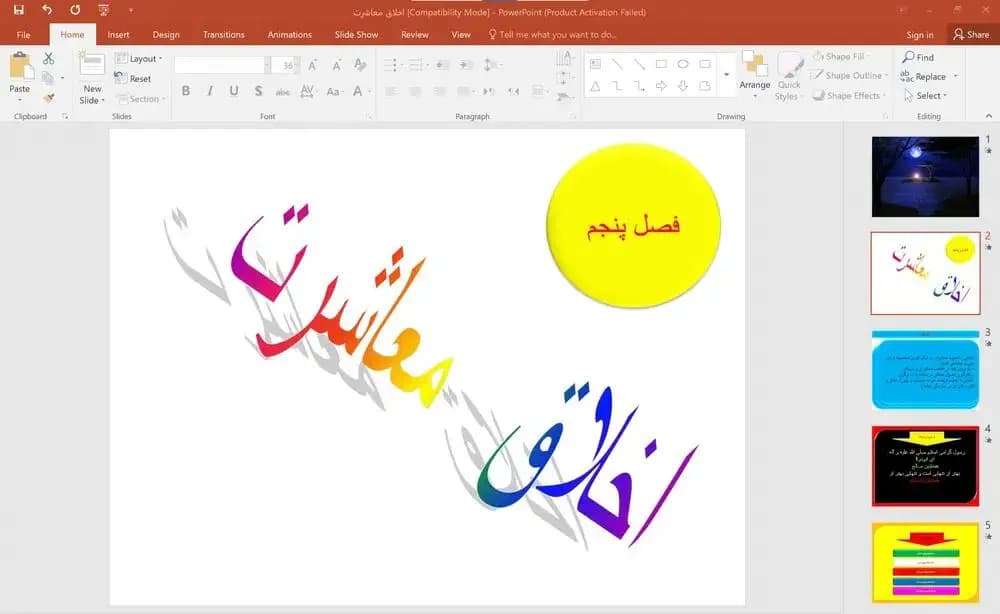Save the presentation with the floppy disk icon
This screenshot has height=614, width=1000.
pyautogui.click(x=18, y=10)
